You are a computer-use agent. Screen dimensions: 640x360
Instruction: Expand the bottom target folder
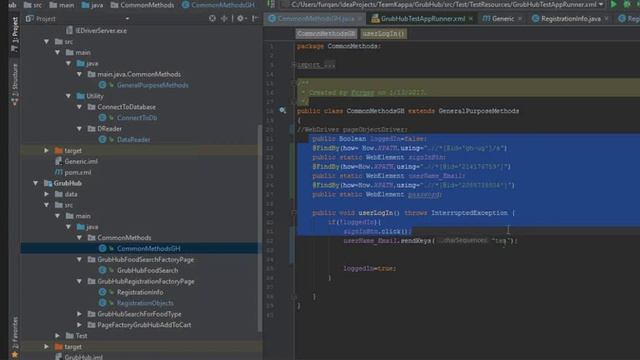click(47, 347)
